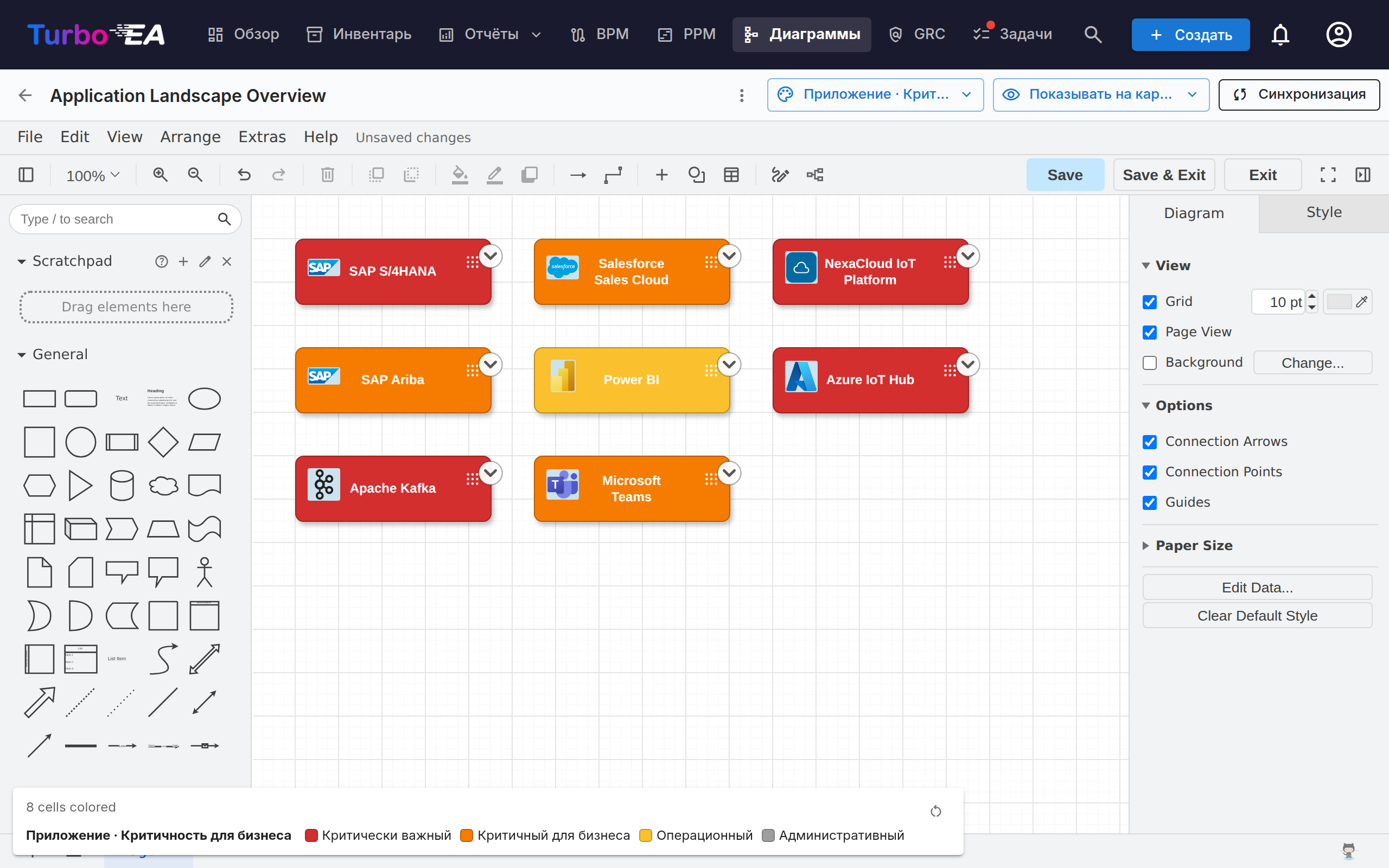Screen dimensions: 1389x868
Task: Disable the Connection Arrows checkbox
Action: click(1150, 442)
